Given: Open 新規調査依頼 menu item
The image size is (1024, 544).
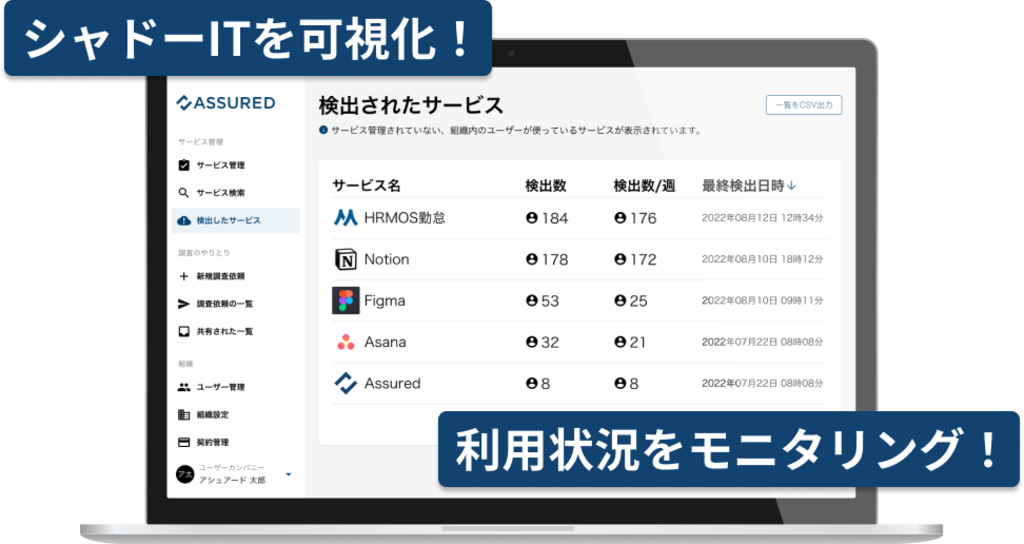Looking at the screenshot, I should tap(236, 276).
